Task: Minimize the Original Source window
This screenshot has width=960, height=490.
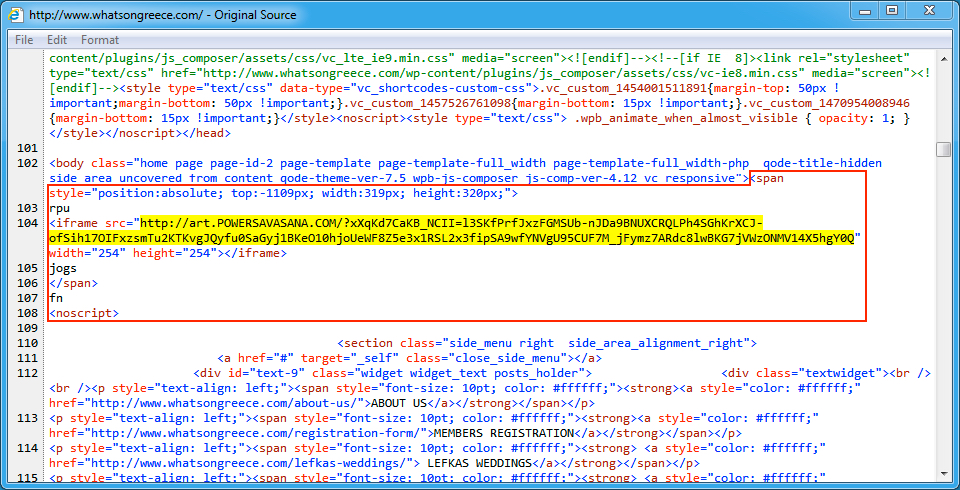Action: (861, 14)
